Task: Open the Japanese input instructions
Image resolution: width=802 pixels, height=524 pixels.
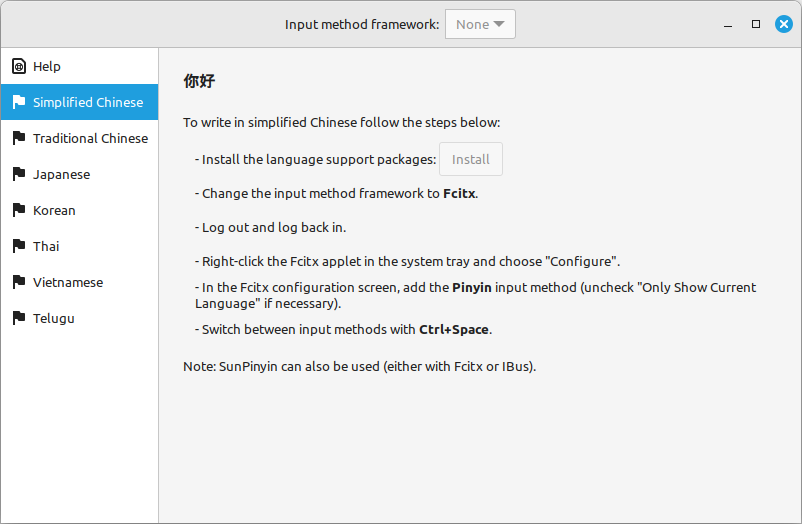Action: 61,174
